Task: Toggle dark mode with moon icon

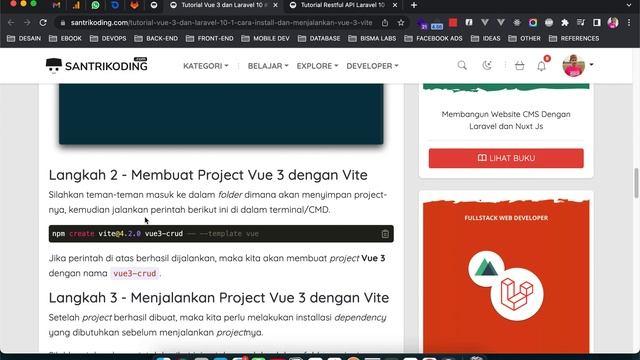Action: (x=487, y=65)
